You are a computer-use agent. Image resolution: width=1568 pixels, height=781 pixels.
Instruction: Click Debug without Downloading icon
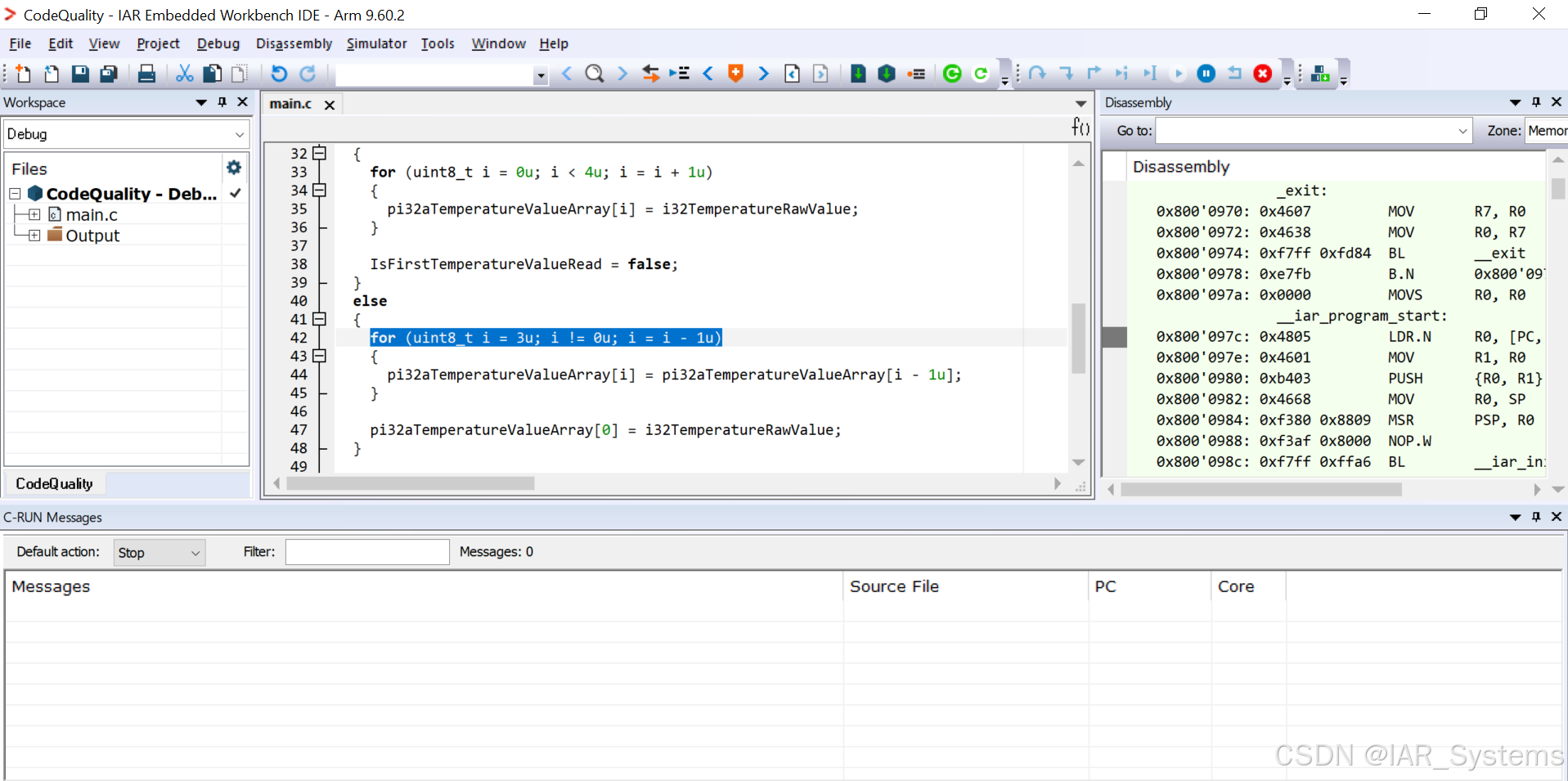pyautogui.click(x=981, y=74)
